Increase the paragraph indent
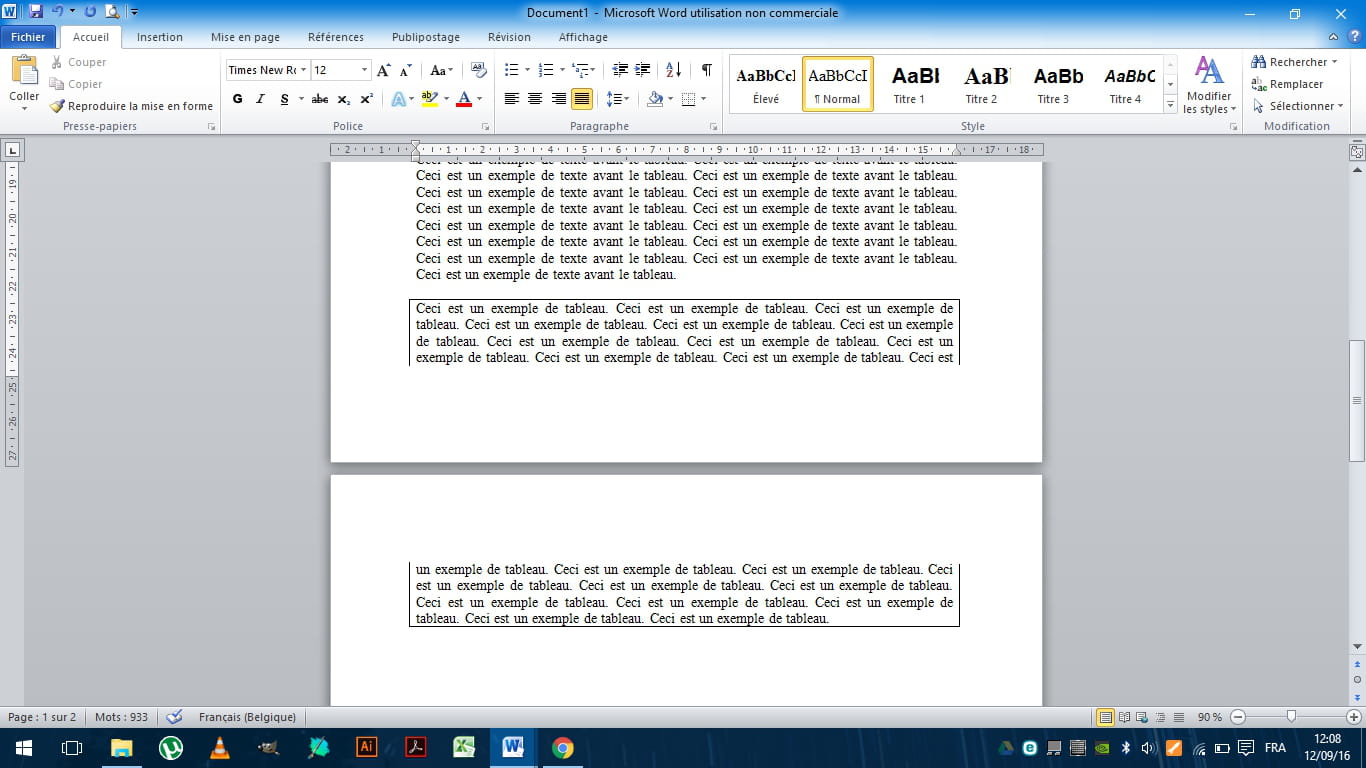Image resolution: width=1366 pixels, height=768 pixels. (x=643, y=70)
